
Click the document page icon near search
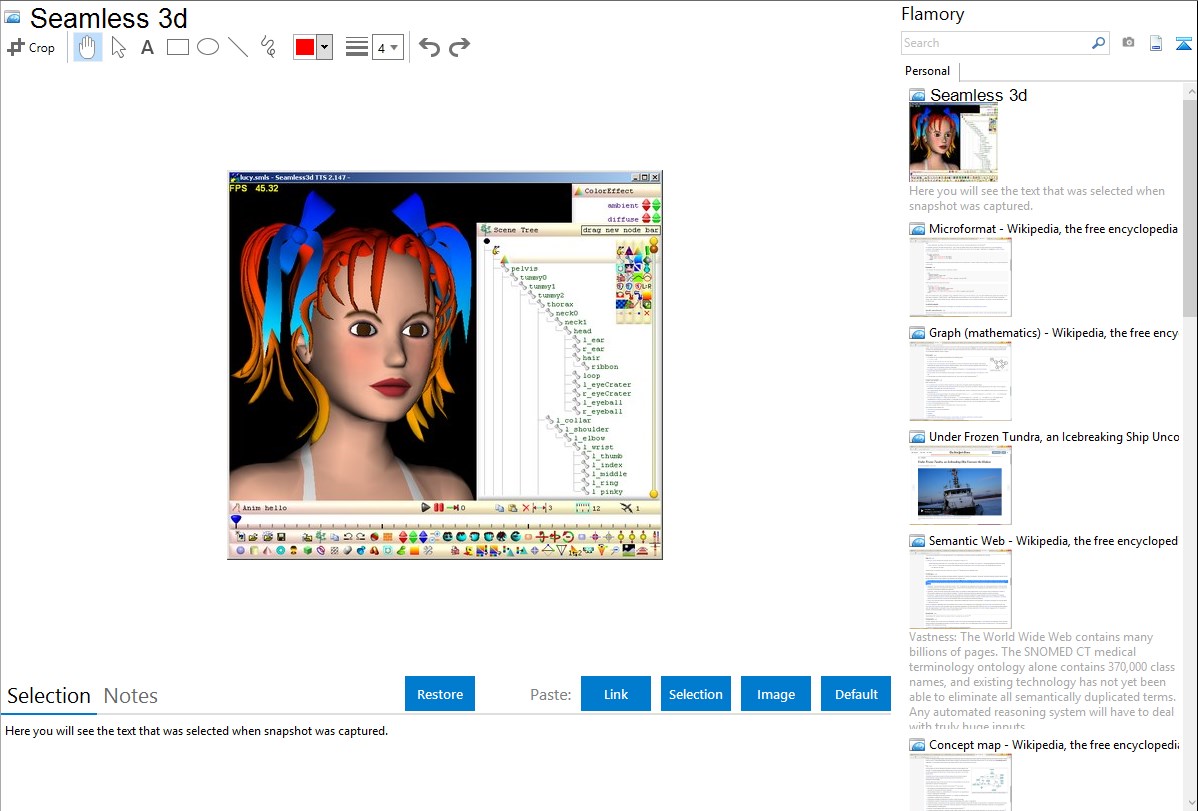coord(1156,43)
